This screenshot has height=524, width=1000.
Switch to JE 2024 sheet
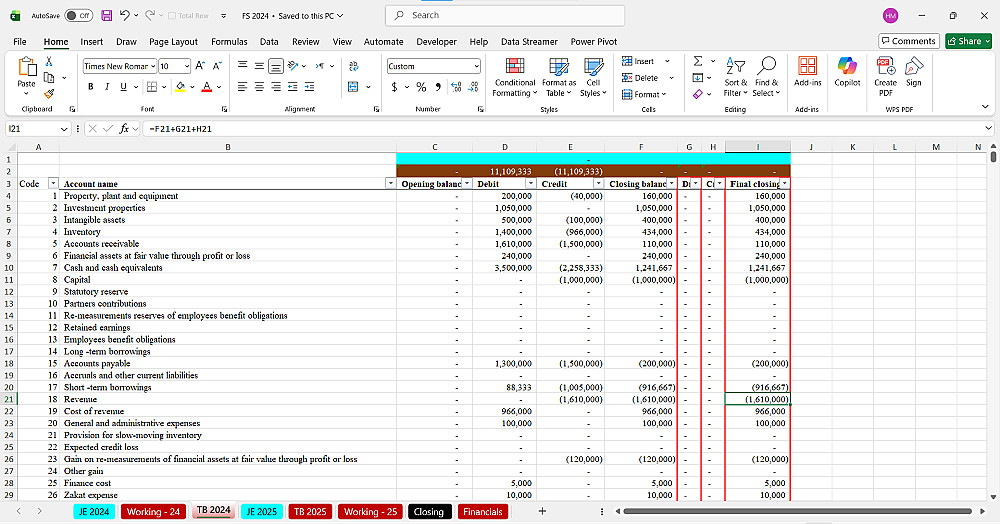94,511
